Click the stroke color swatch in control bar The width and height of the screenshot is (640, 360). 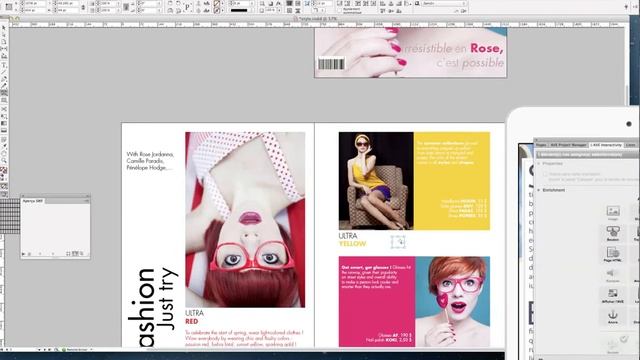217,10
